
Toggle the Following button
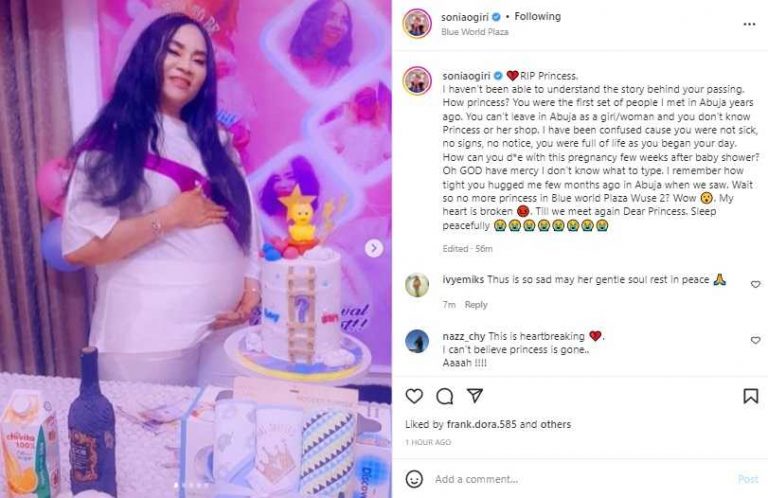click(537, 17)
